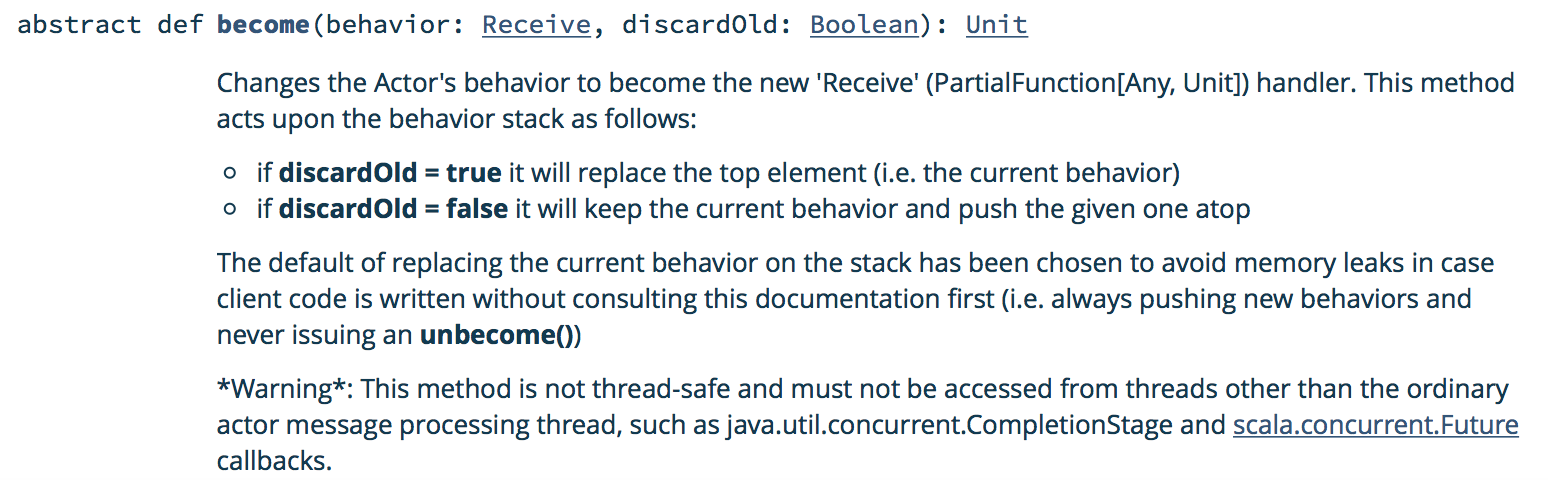Follow the Boolean type link
Screen dimensions: 1548x480
(863, 25)
